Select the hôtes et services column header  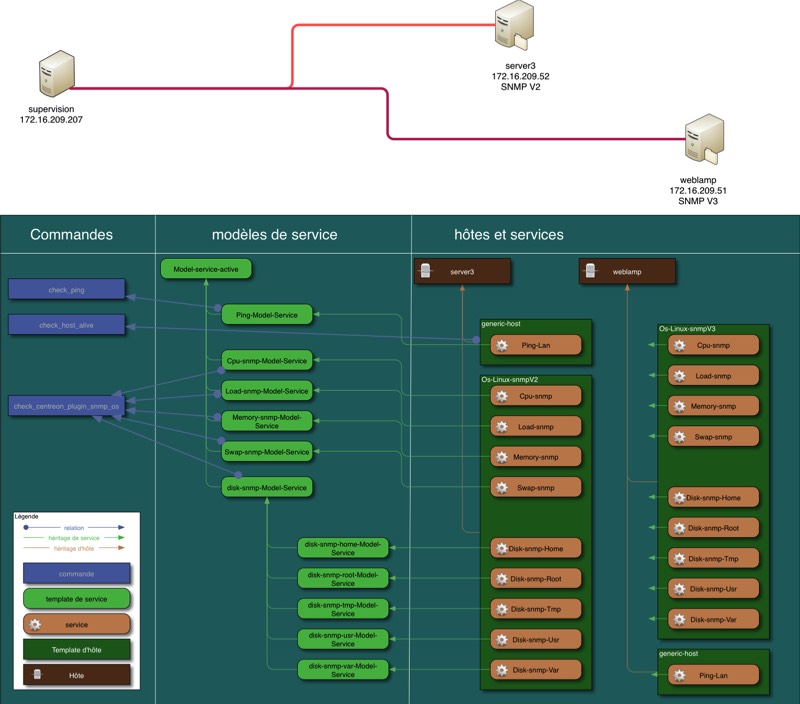[508, 235]
